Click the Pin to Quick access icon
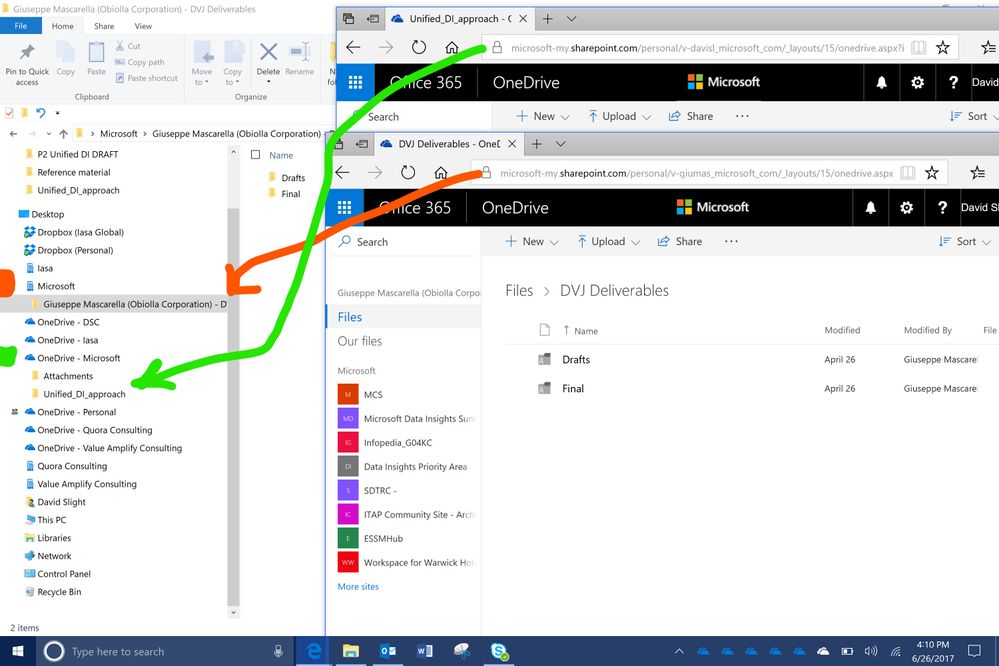The width and height of the screenshot is (999, 666). tap(27, 52)
